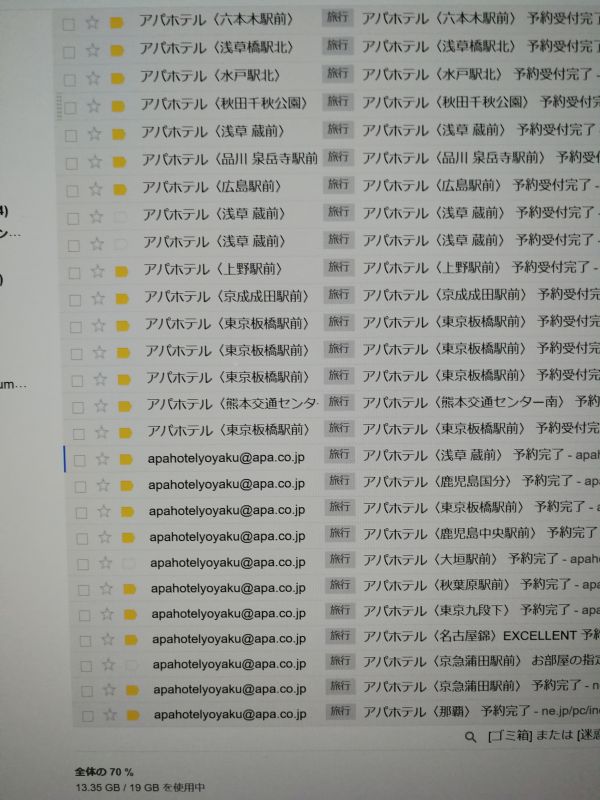
Task: Toggle importance marker on 〈京成成田駅前〉 email
Action: (122, 298)
